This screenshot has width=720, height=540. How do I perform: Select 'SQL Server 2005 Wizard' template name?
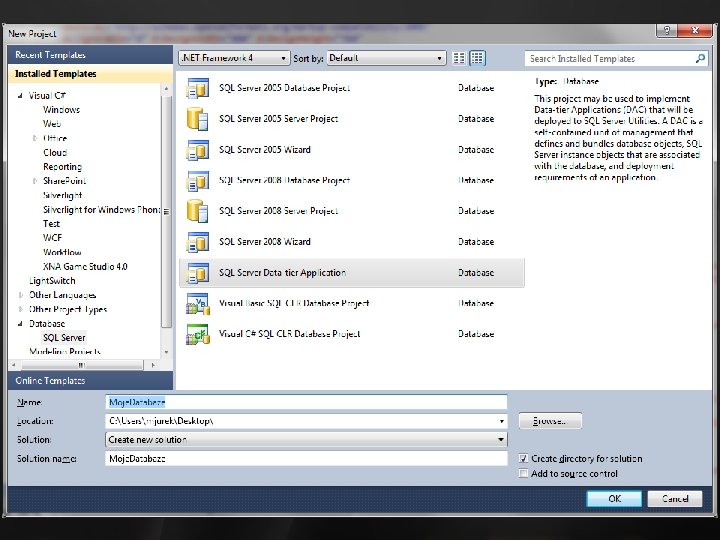264,149
